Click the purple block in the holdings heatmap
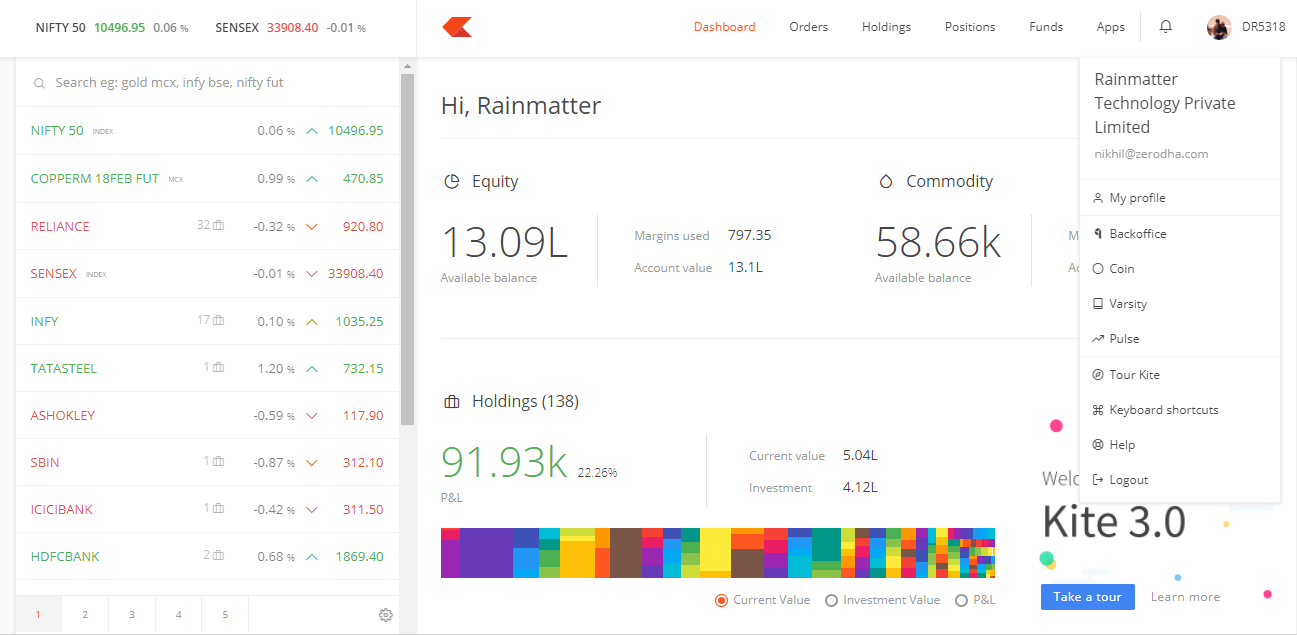This screenshot has height=635, width=1297. 485,553
